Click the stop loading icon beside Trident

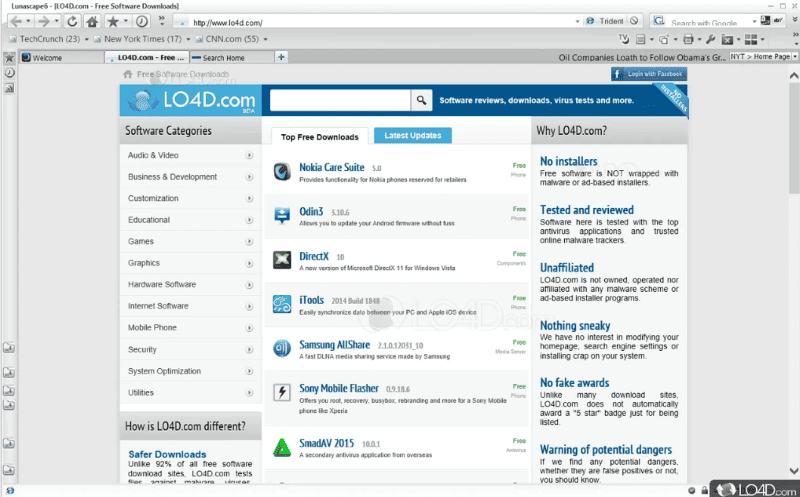click(x=634, y=21)
